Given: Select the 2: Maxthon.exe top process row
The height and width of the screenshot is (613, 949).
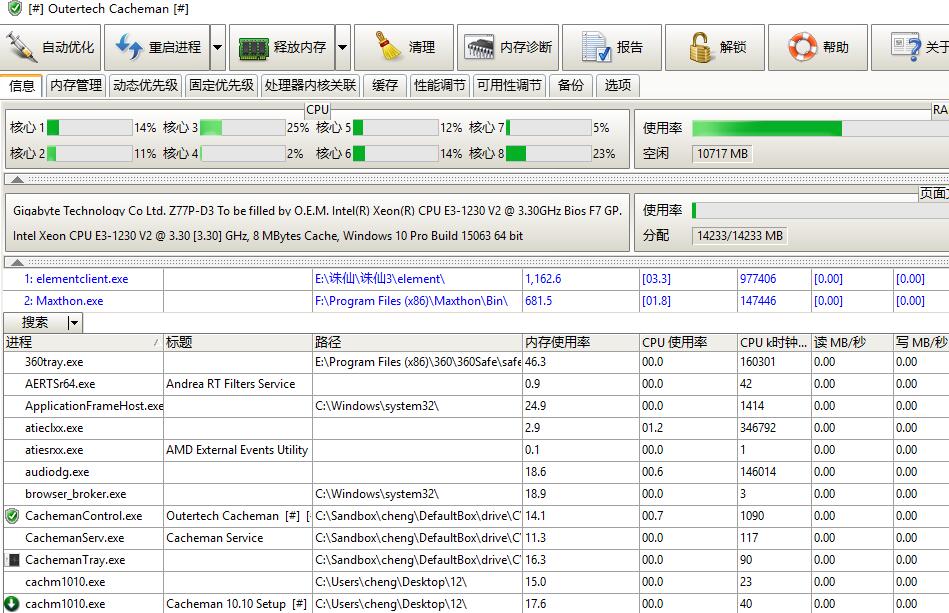Looking at the screenshot, I should 476,301.
